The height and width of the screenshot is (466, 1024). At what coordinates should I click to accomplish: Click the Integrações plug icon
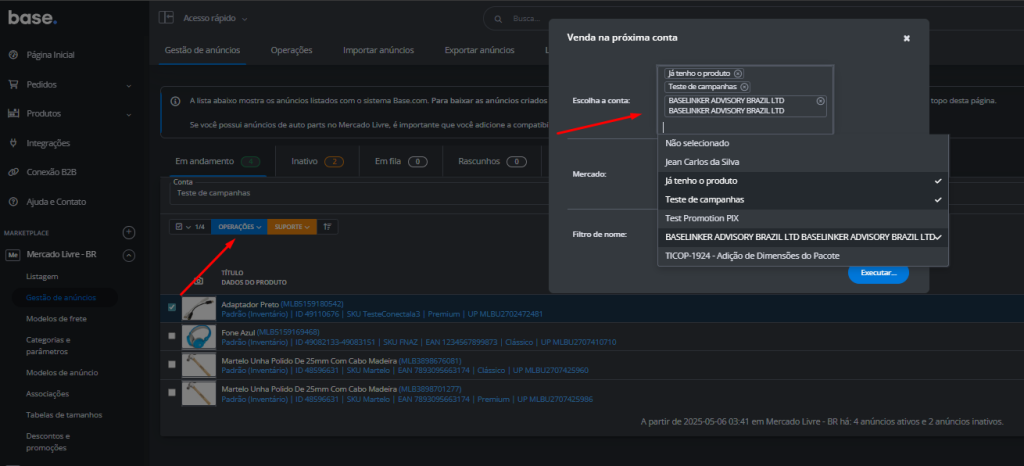click(x=13, y=143)
